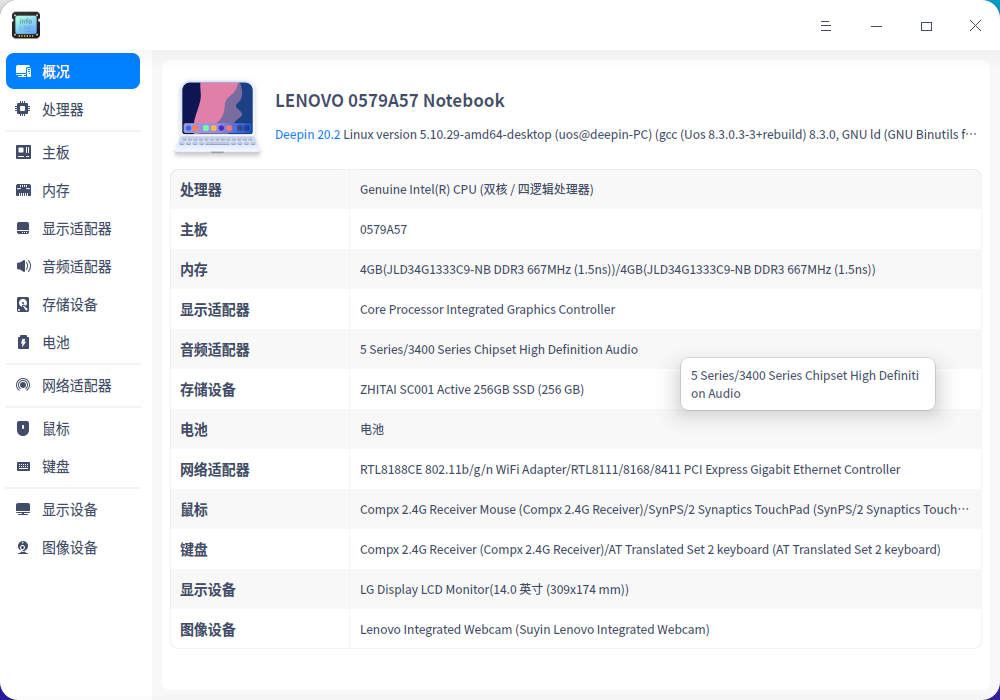Click the 网络适配器 network icon
The height and width of the screenshot is (700, 1000).
click(x=23, y=385)
